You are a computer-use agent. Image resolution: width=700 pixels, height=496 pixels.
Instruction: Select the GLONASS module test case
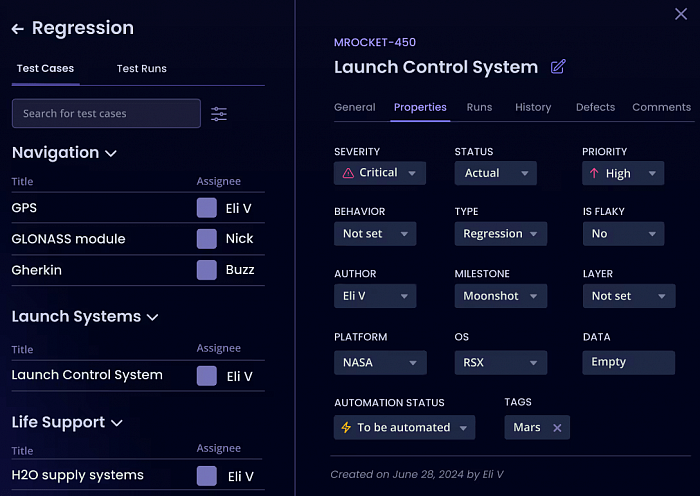(x=68, y=239)
